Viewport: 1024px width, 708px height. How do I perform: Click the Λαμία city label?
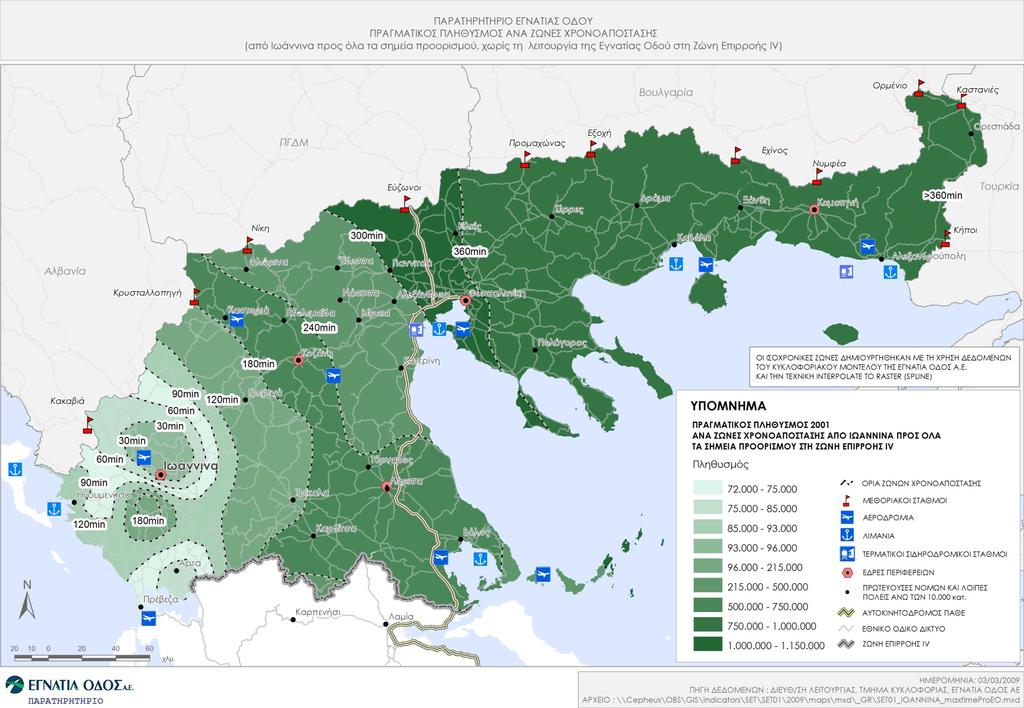400,617
